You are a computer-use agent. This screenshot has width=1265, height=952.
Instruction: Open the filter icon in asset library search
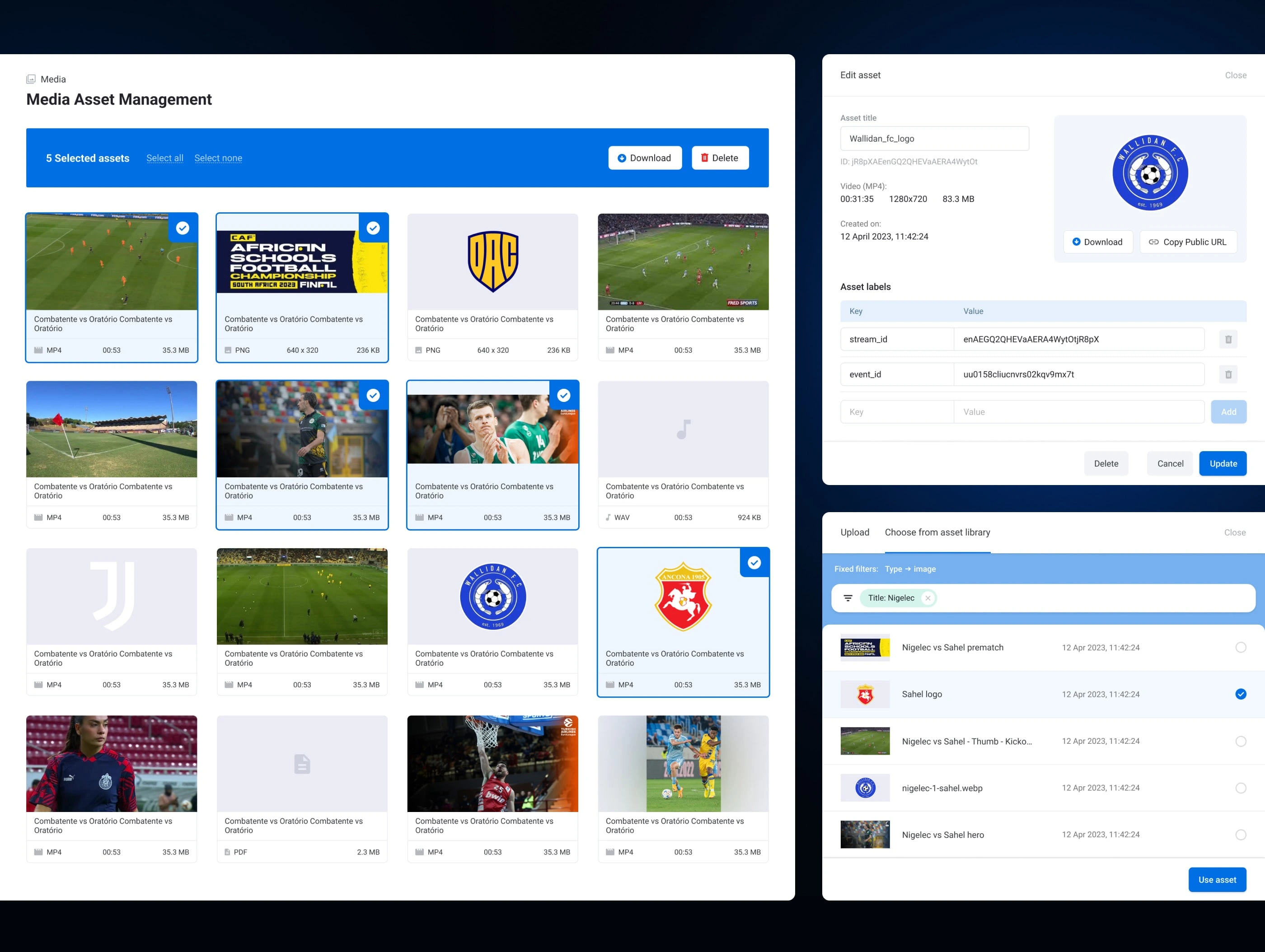[x=848, y=598]
